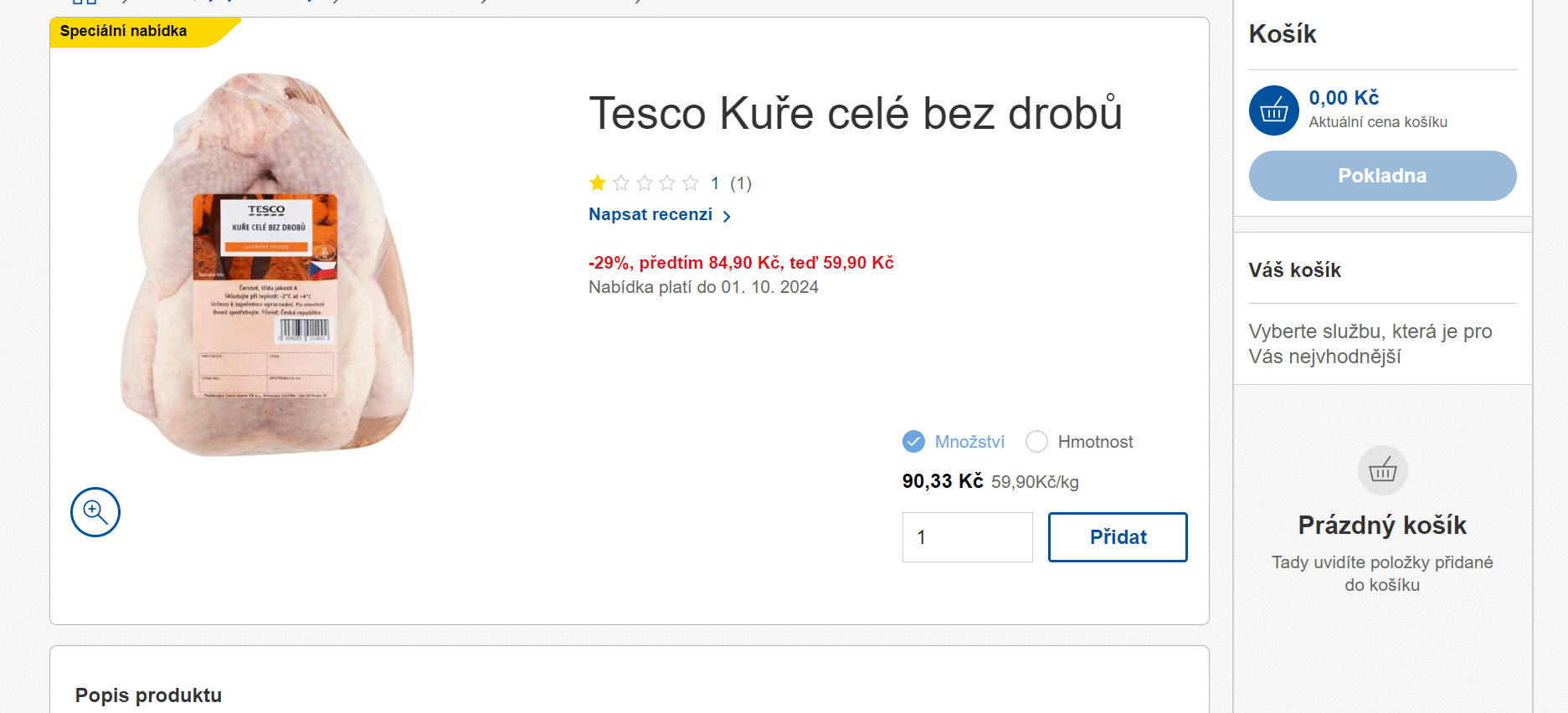Click the Košík heading
This screenshot has width=1568, height=713.
point(1283,34)
